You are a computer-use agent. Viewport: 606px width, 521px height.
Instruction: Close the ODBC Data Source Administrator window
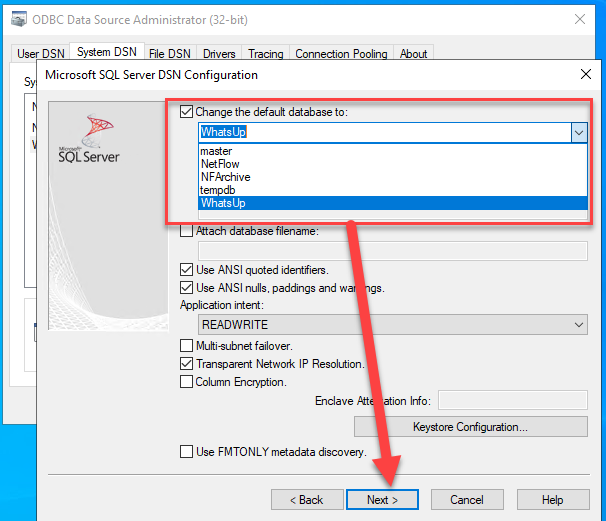coord(580,19)
